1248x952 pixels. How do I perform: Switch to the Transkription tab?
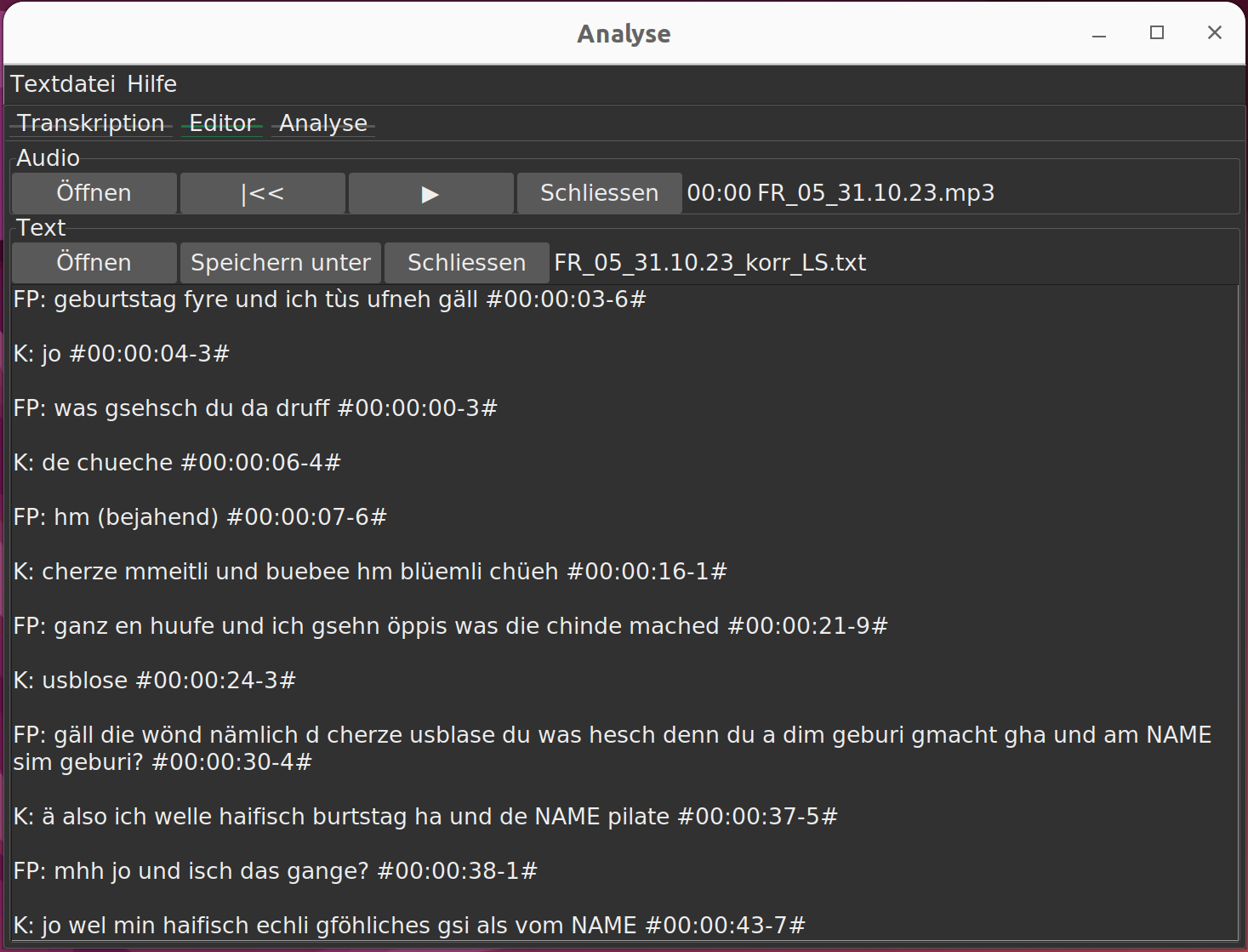click(91, 123)
